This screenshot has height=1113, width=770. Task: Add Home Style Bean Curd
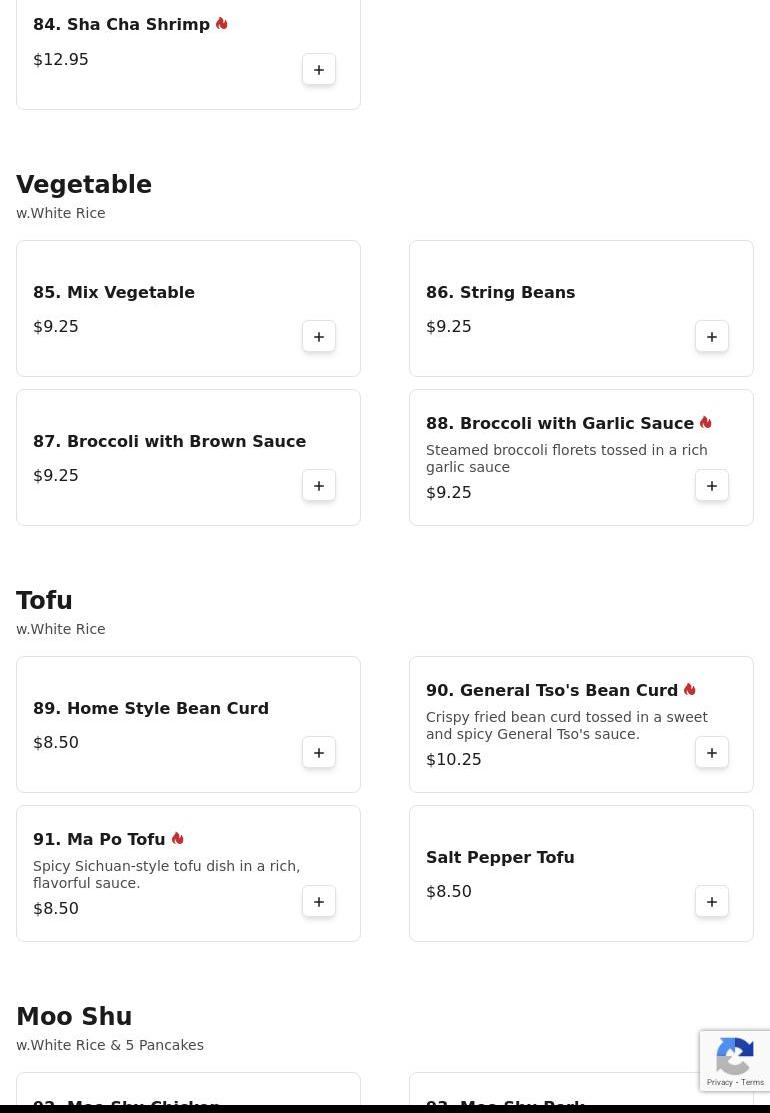pyautogui.click(x=319, y=753)
